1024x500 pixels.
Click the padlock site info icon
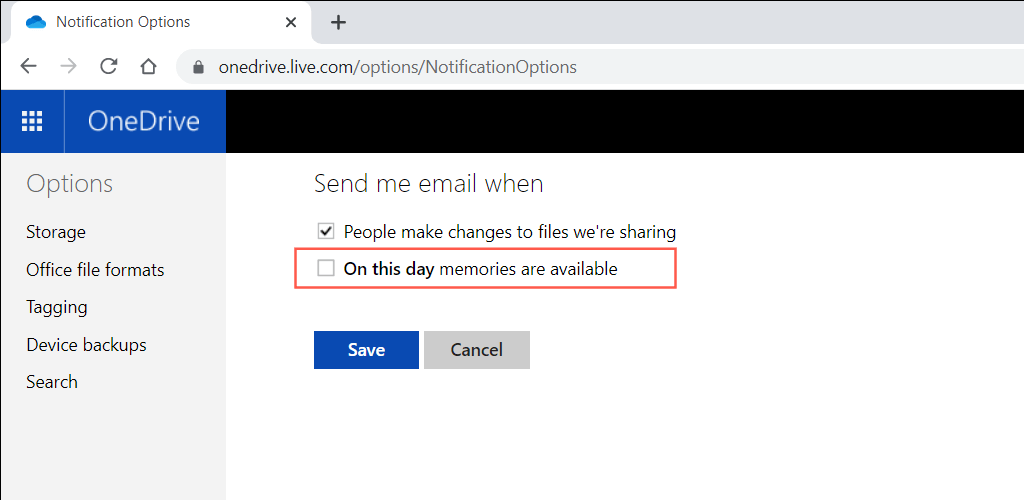click(x=198, y=68)
